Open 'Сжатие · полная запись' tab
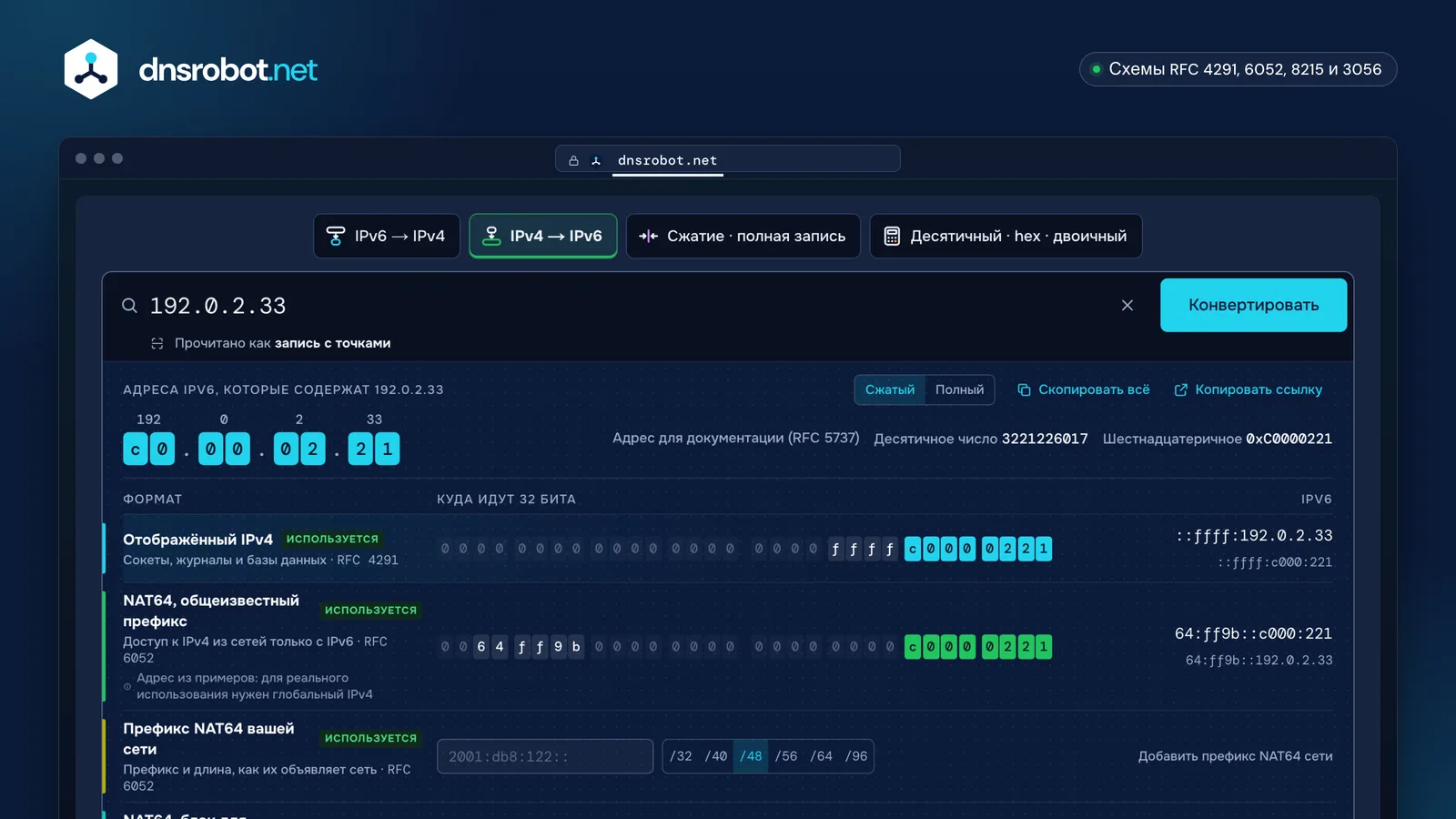Viewport: 1456px width, 819px height. 743,236
